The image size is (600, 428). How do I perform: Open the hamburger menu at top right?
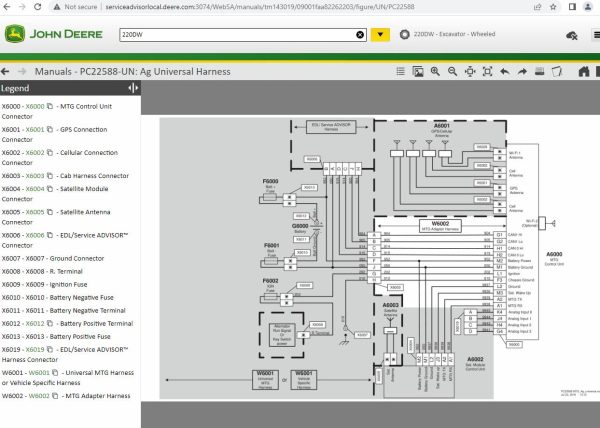[587, 35]
